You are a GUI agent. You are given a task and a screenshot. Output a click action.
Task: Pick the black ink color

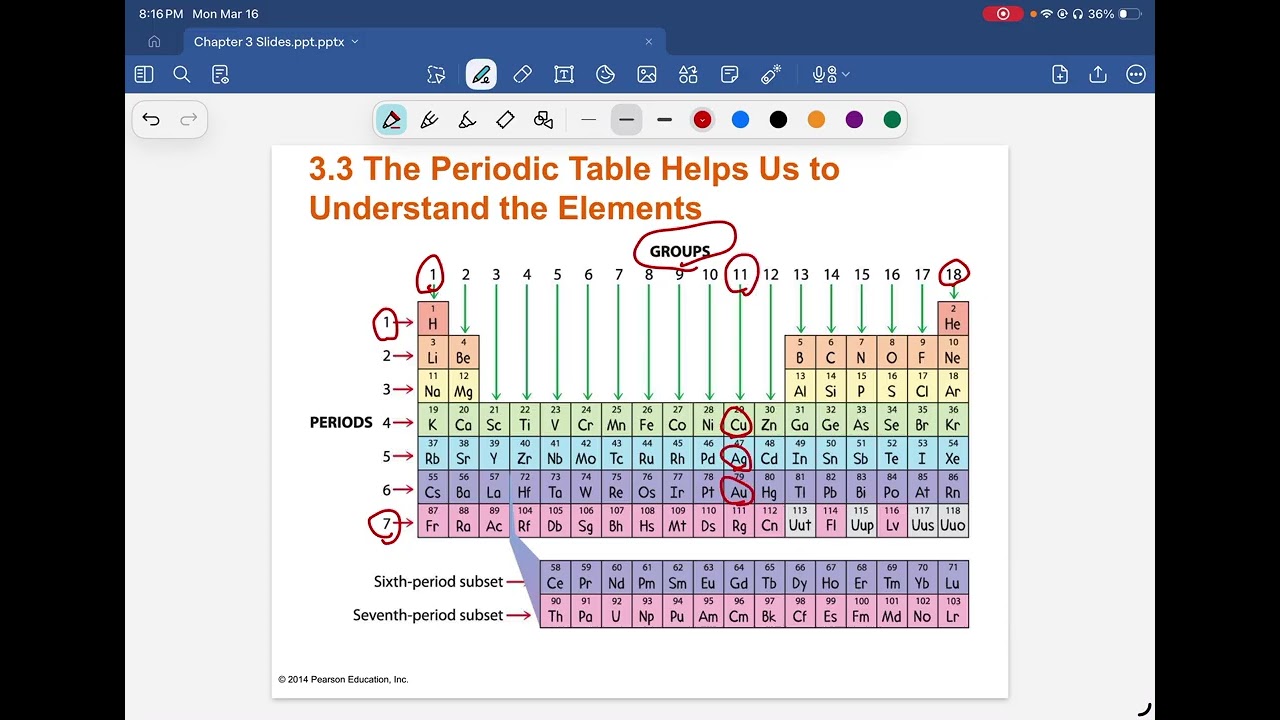[778, 120]
